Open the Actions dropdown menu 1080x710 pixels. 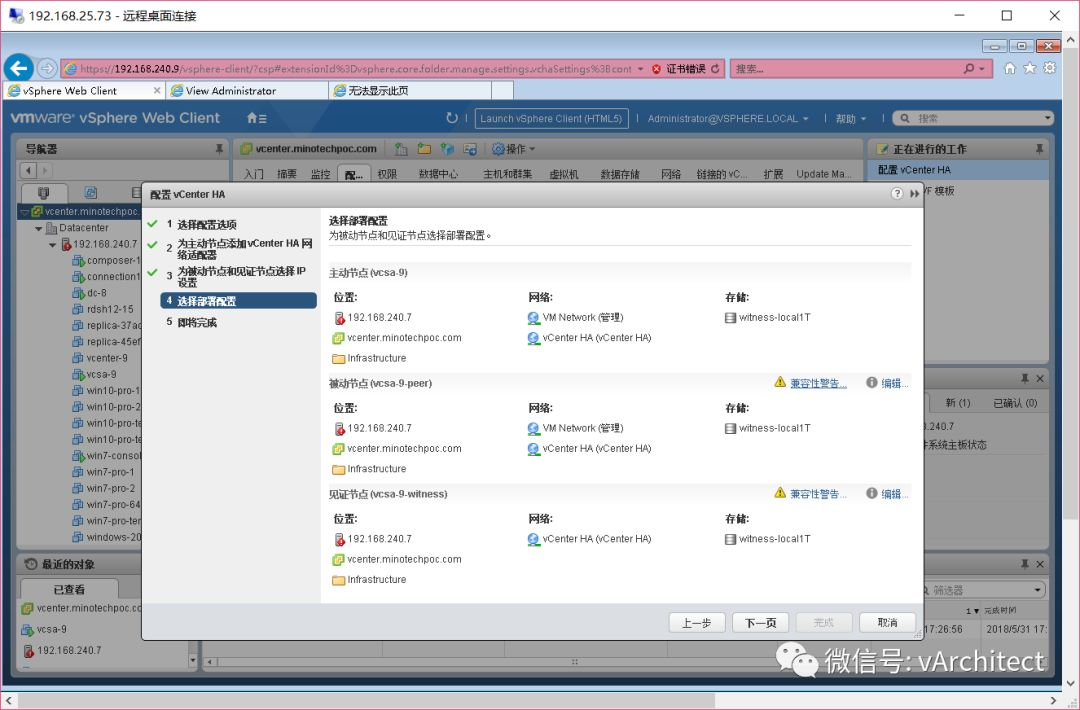coord(513,149)
